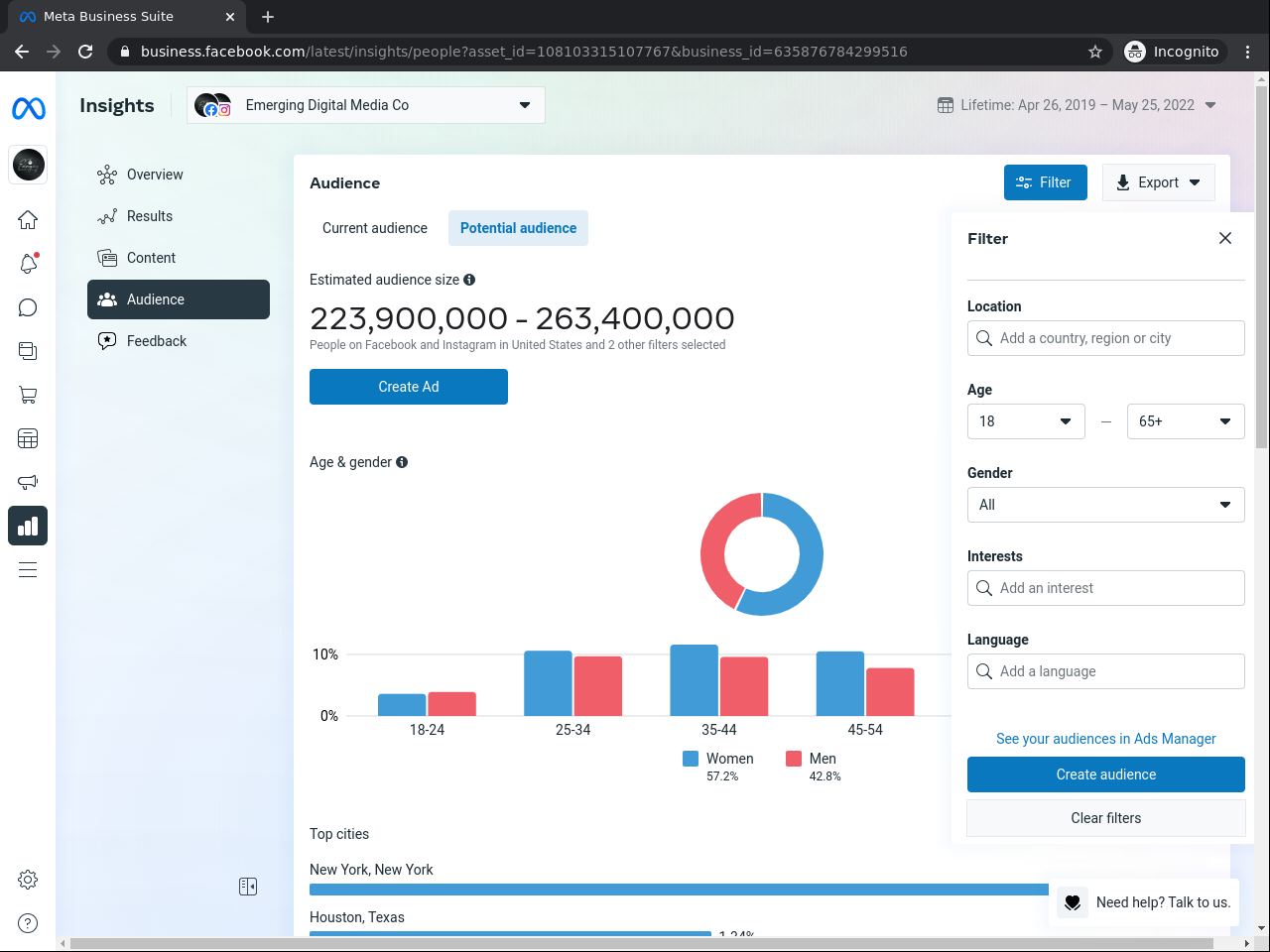The height and width of the screenshot is (952, 1270).
Task: Click the New York progress bar
Action: click(x=680, y=890)
